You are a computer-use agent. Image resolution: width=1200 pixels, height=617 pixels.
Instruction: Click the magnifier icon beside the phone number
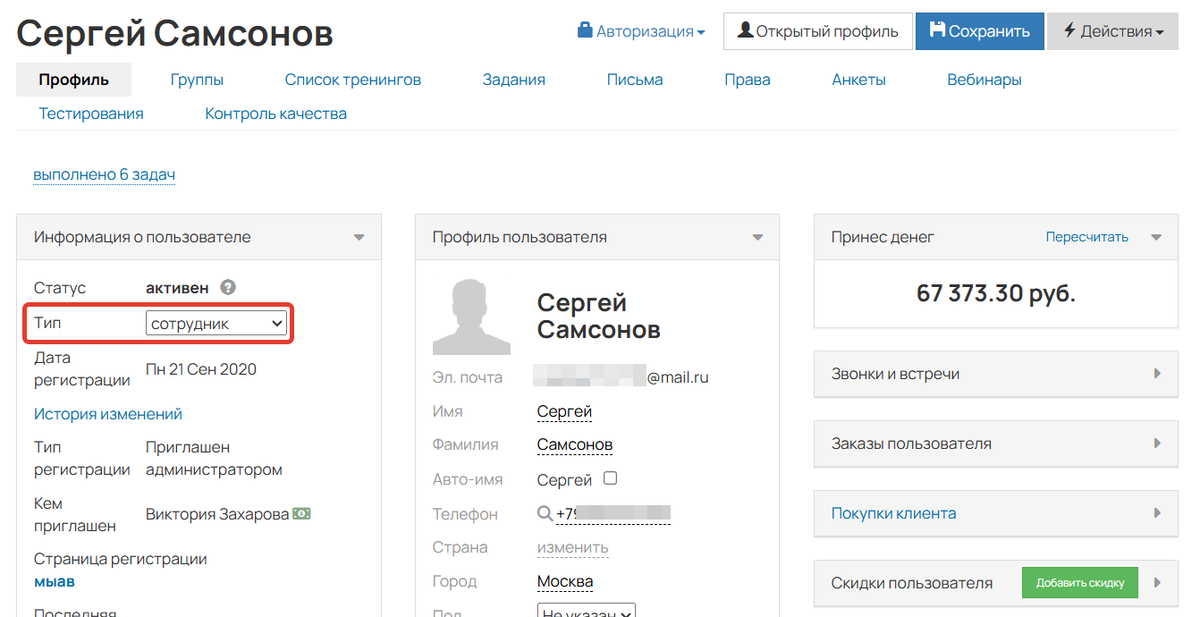(545, 513)
